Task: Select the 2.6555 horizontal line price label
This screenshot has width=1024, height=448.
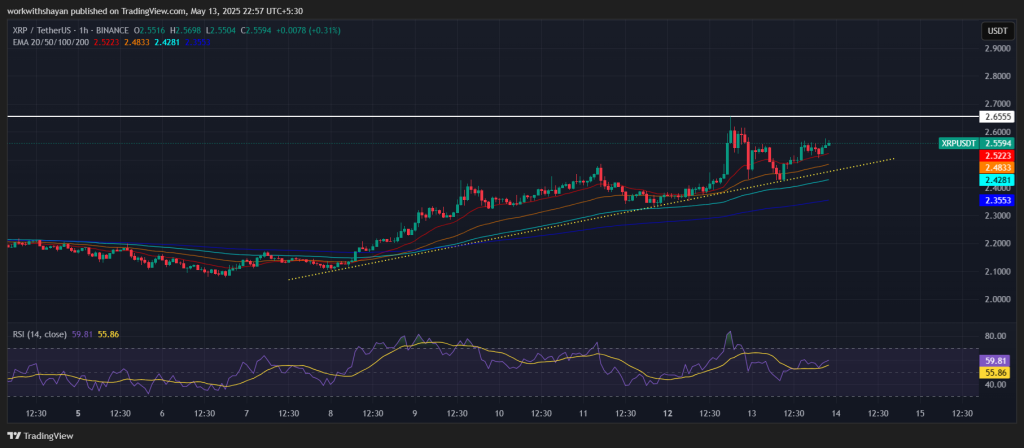Action: click(997, 117)
